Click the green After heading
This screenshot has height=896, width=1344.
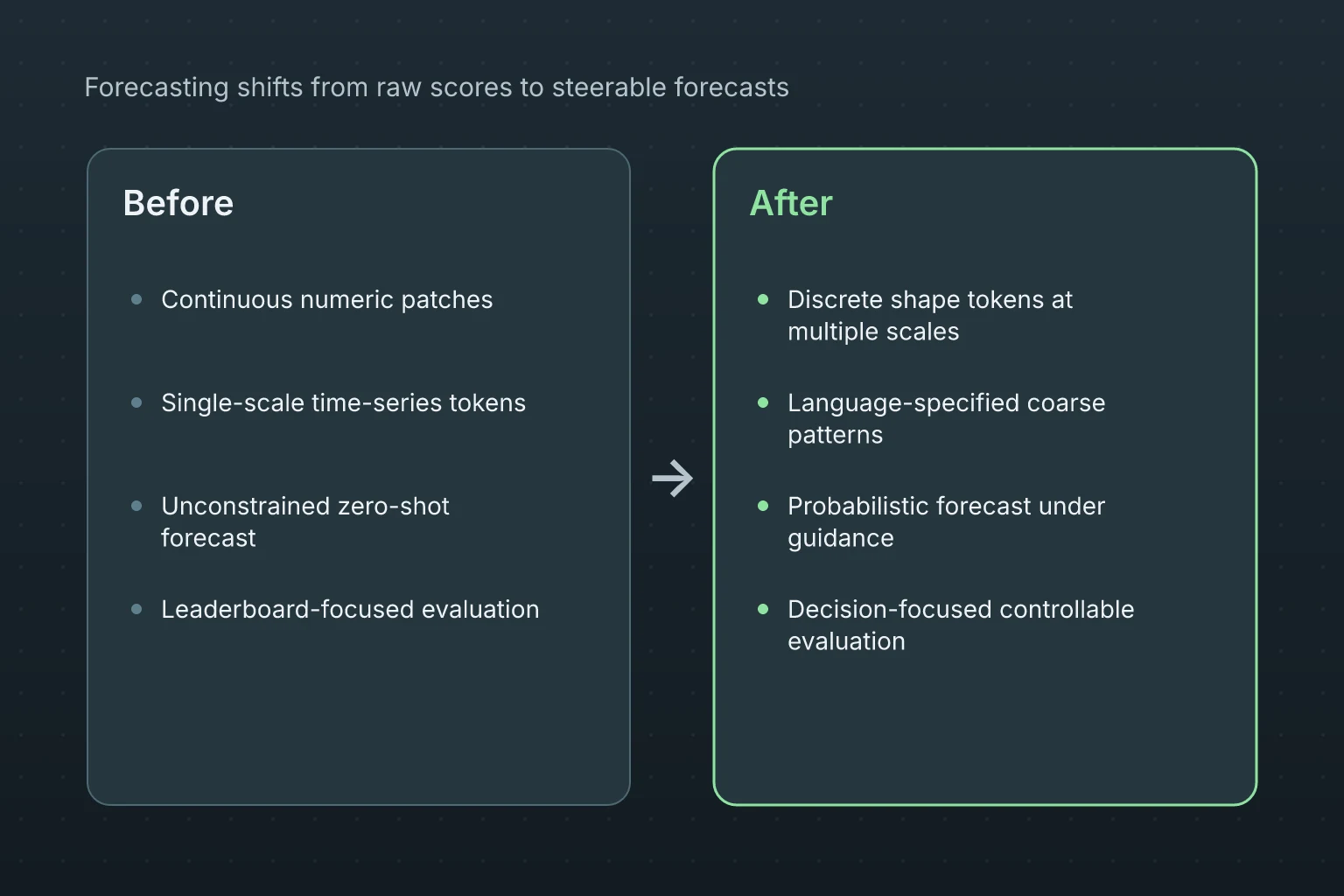pos(791,203)
